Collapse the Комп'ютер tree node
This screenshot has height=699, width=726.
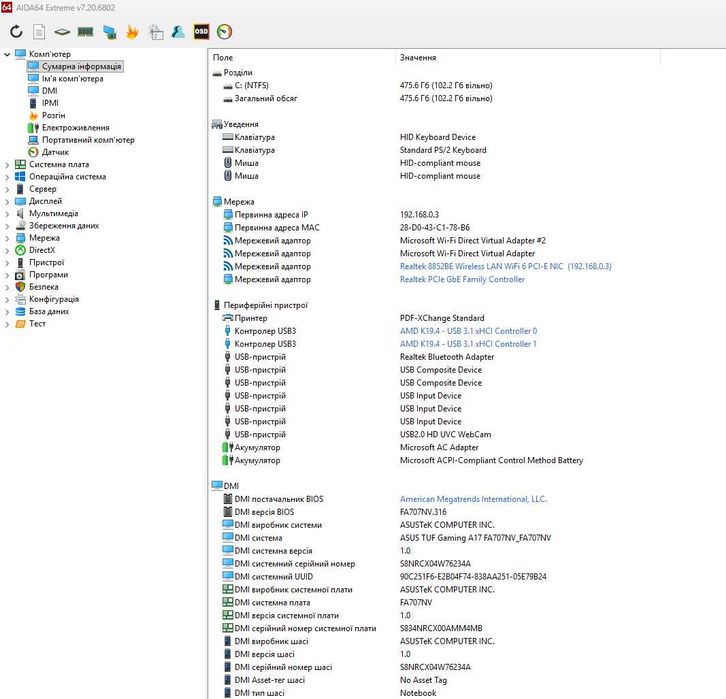[x=8, y=54]
